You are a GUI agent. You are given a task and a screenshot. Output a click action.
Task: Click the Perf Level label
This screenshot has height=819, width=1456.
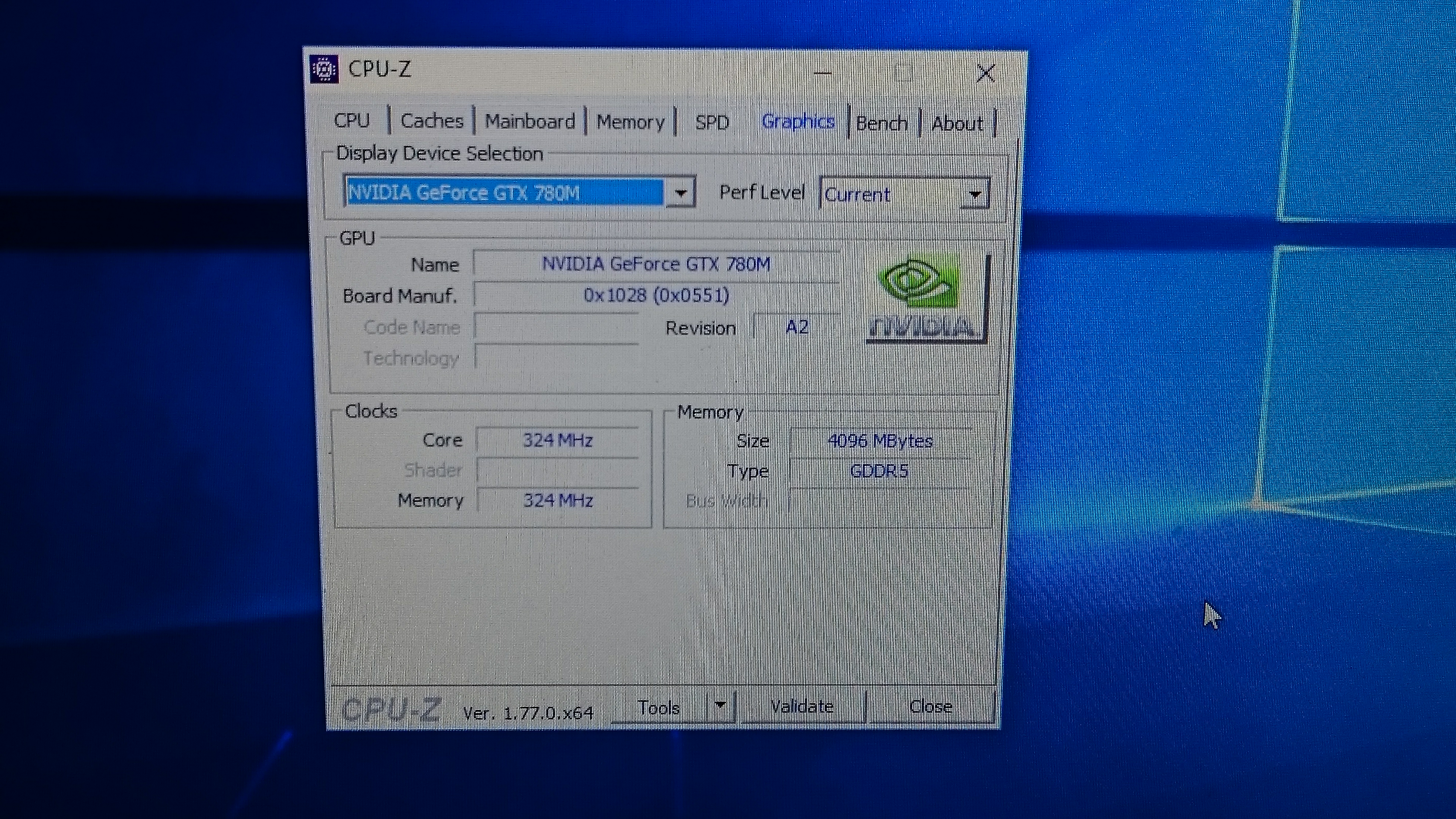[761, 192]
